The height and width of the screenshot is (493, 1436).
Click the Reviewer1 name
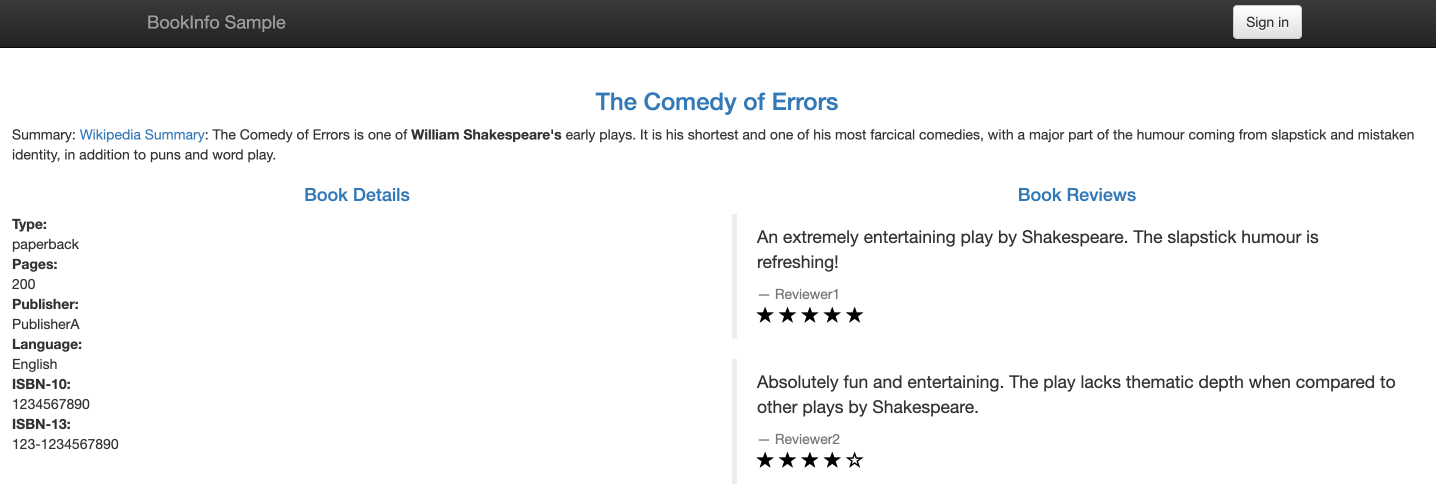pyautogui.click(x=806, y=294)
